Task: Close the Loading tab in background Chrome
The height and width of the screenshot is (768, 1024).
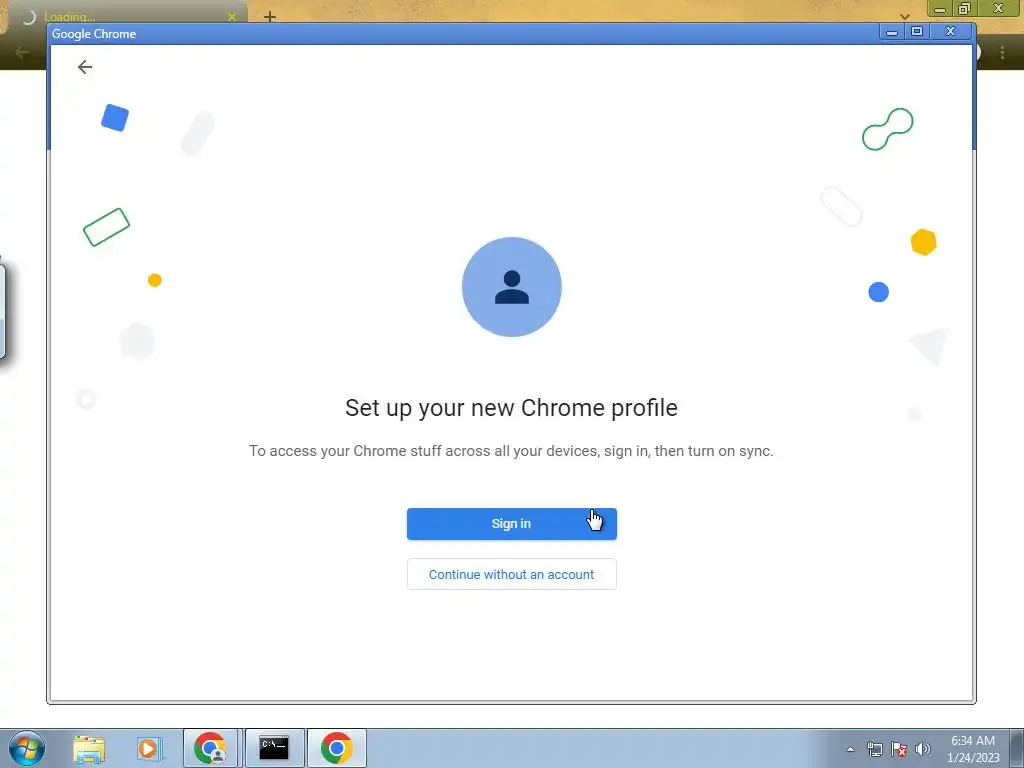Action: pos(232,17)
